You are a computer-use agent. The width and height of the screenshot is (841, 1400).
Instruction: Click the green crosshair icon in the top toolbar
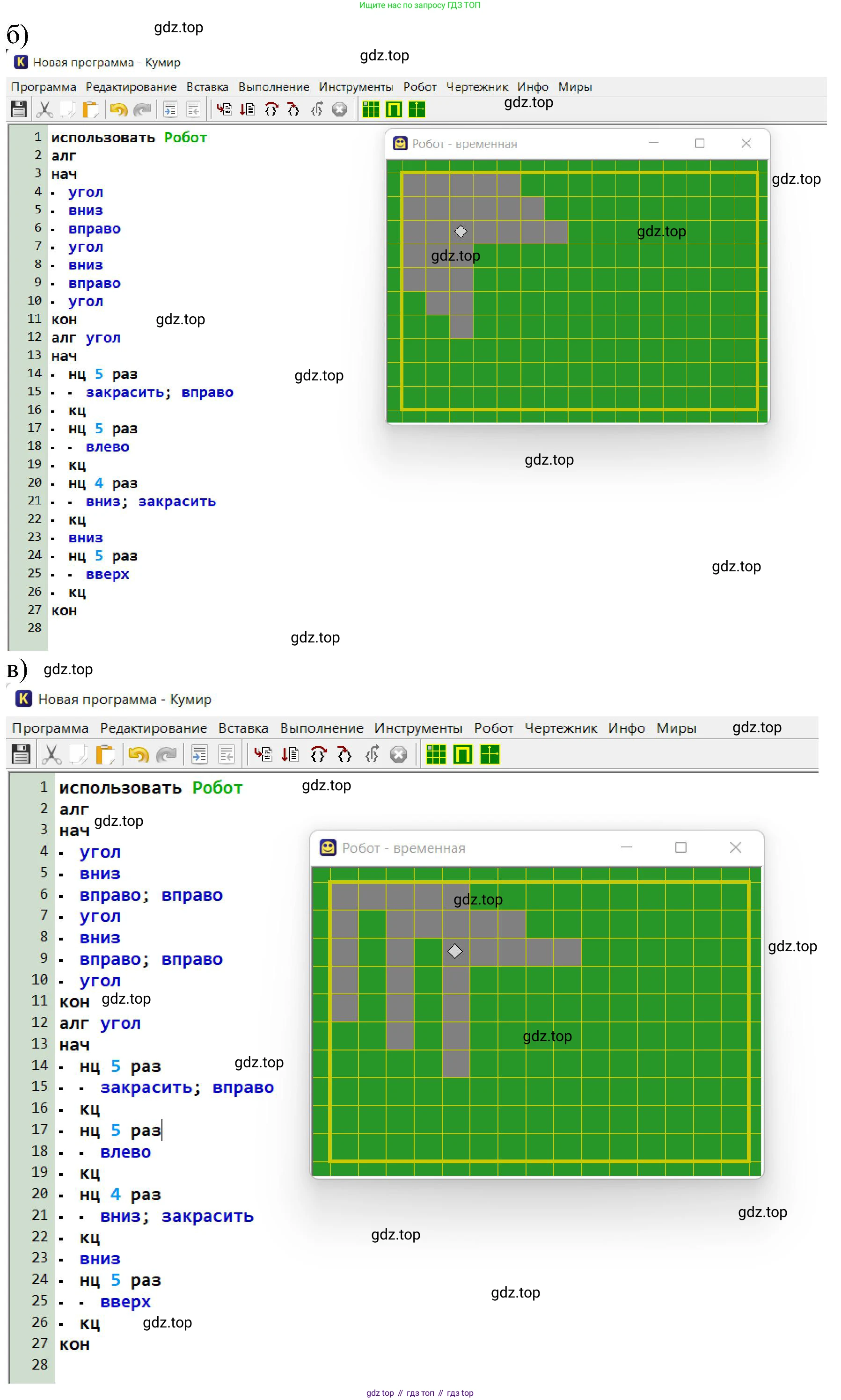pos(417,109)
